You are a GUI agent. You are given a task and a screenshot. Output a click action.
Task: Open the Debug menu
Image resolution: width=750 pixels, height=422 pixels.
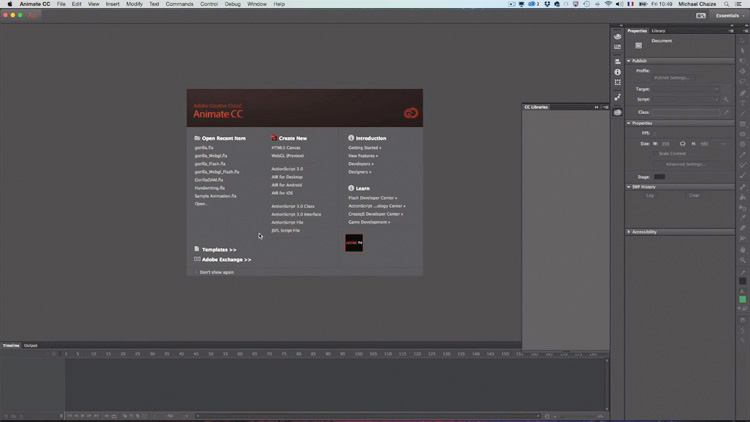point(232,4)
